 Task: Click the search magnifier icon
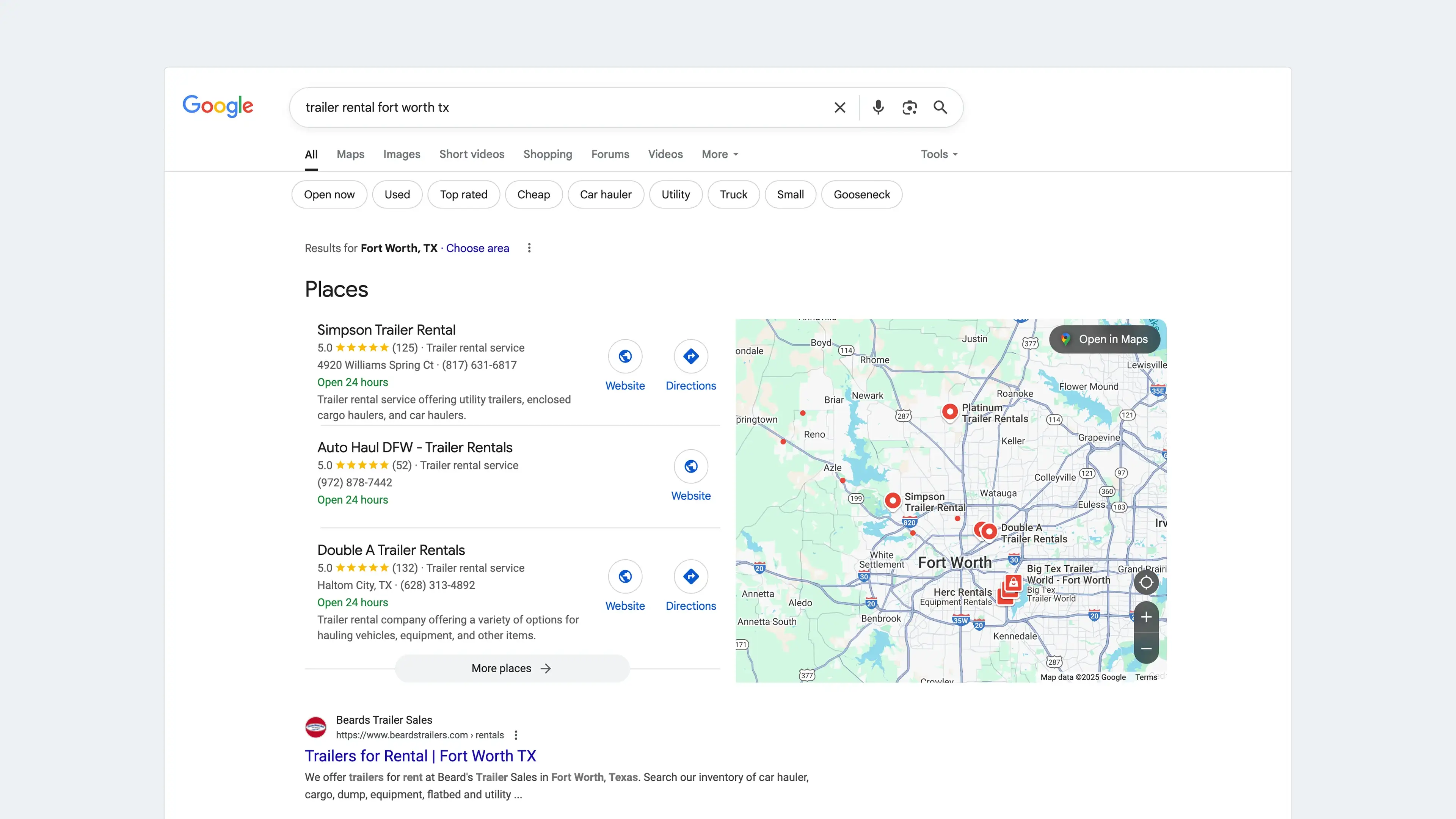coord(940,107)
